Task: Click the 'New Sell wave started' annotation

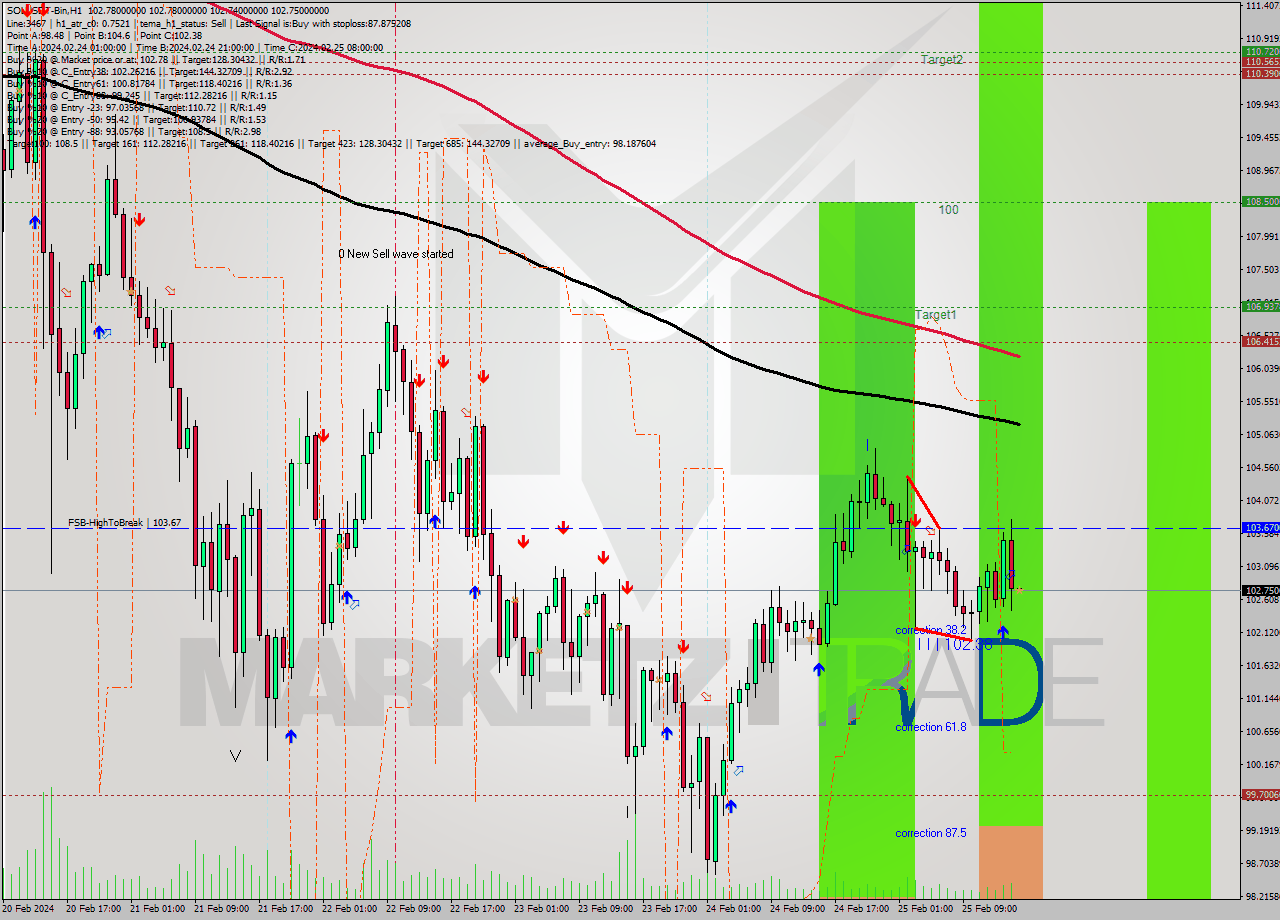Action: click(x=395, y=254)
